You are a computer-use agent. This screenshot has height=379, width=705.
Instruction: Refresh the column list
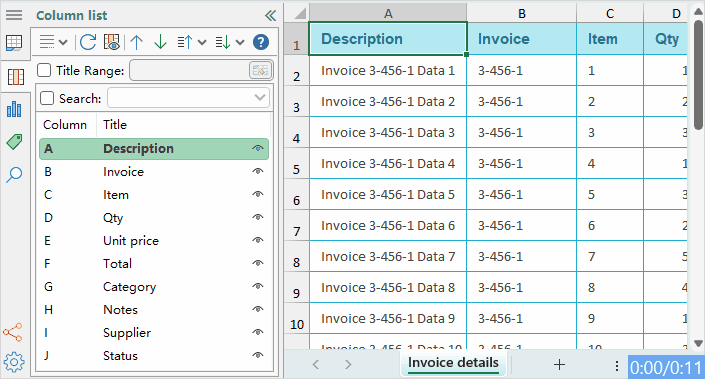88,42
